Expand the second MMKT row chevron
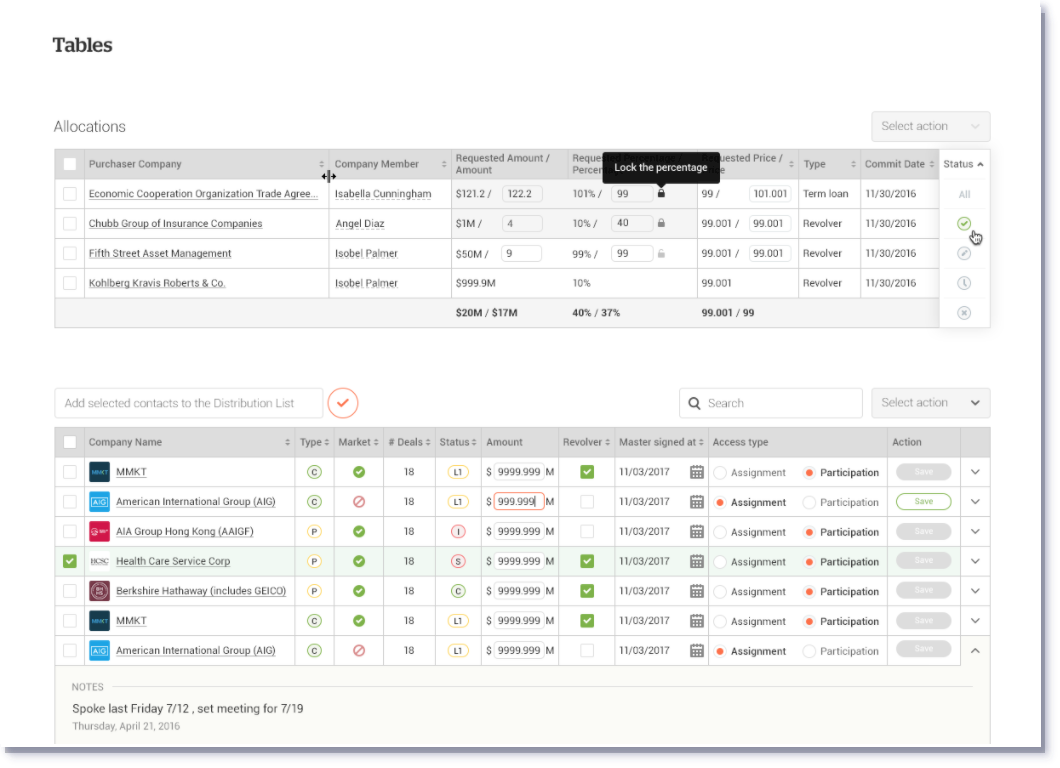 coord(975,621)
